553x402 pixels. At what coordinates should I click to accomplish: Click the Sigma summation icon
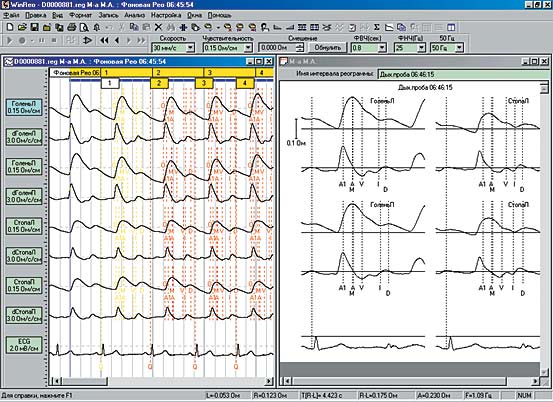[377, 27]
